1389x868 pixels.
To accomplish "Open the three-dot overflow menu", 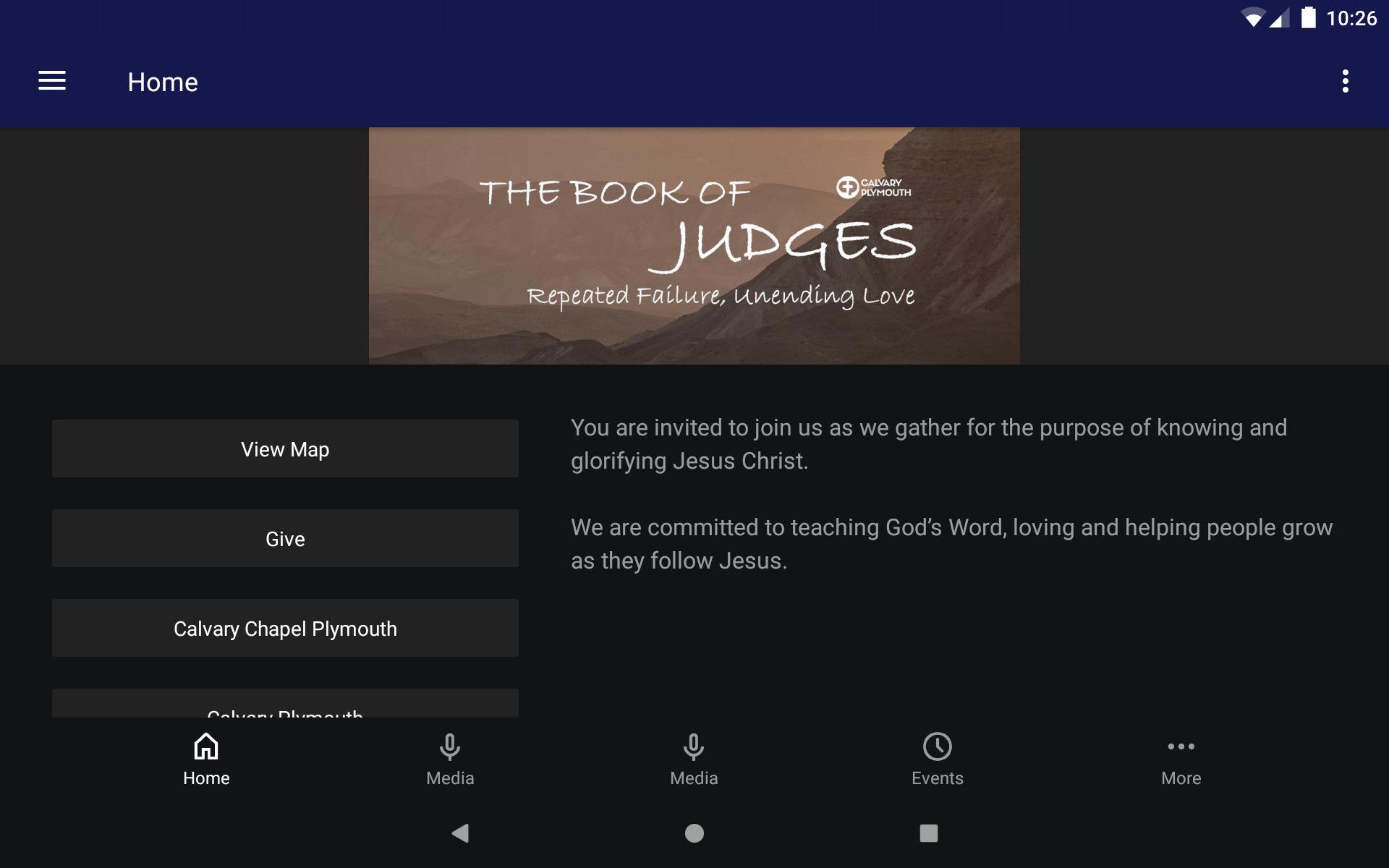I will click(1345, 81).
